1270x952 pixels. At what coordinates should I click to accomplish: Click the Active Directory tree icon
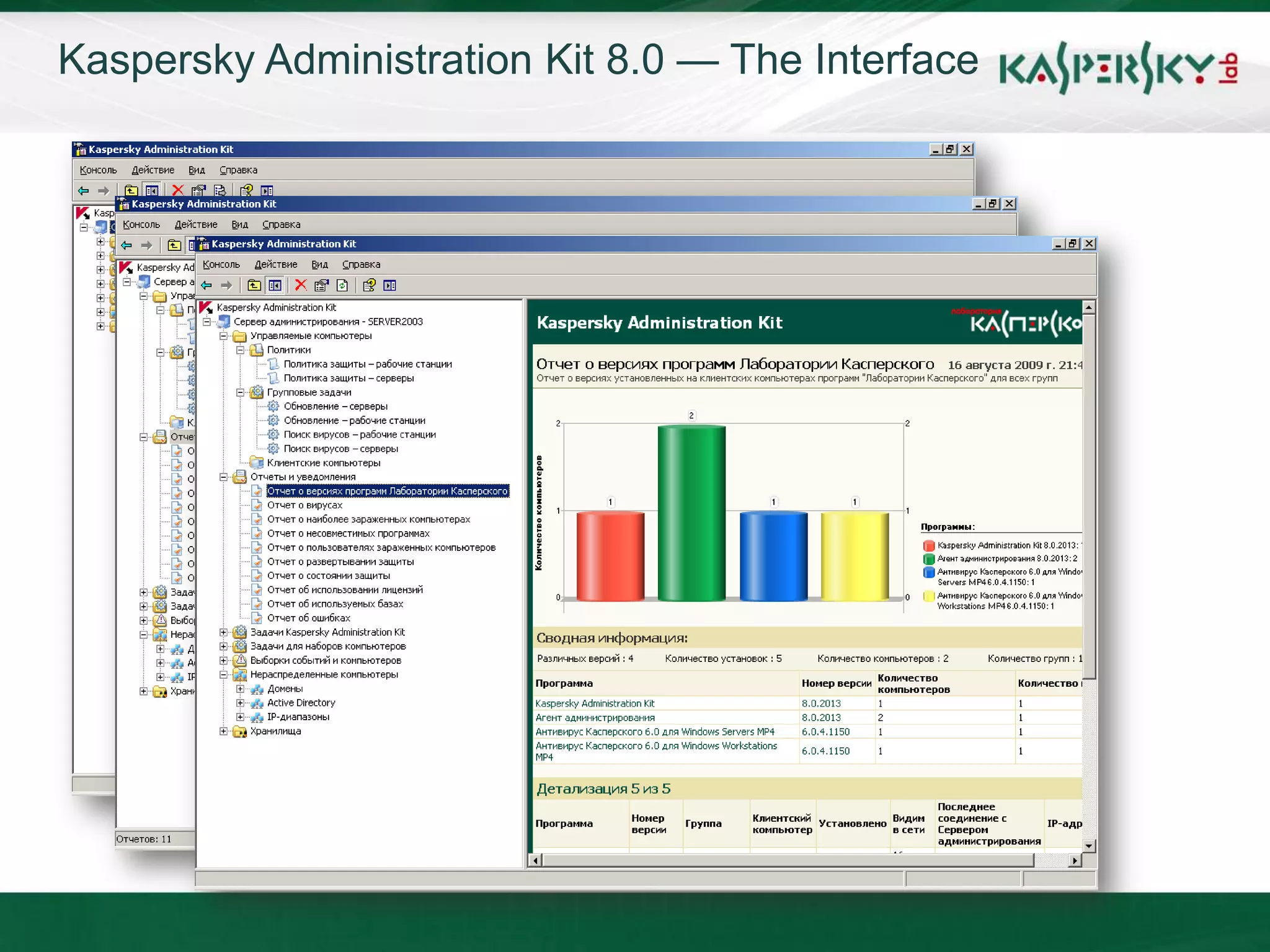(257, 703)
